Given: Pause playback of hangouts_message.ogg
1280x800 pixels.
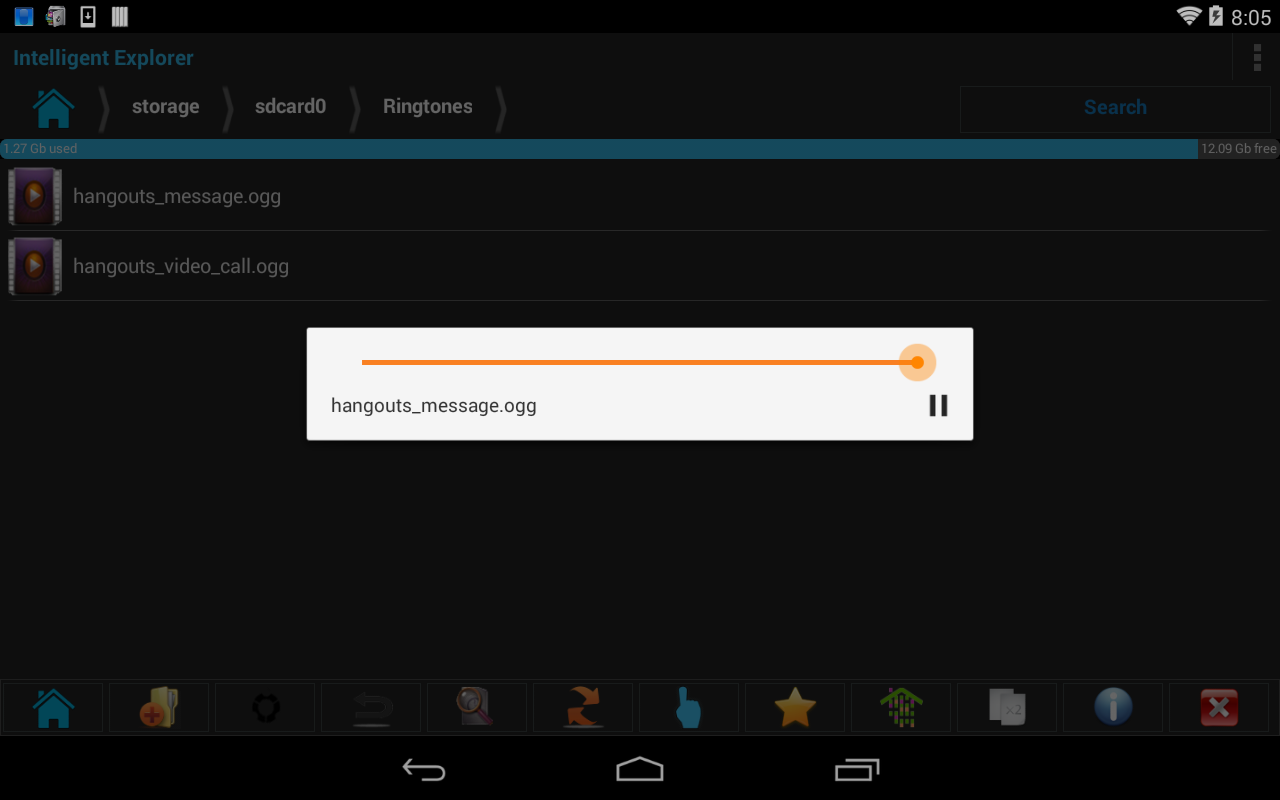Looking at the screenshot, I should 938,405.
